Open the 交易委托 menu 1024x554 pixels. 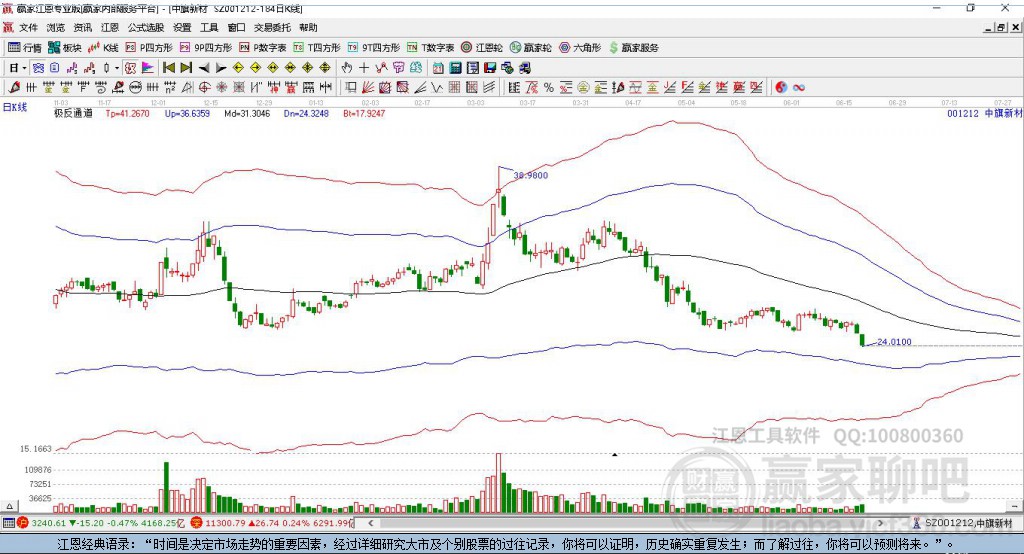click(272, 27)
